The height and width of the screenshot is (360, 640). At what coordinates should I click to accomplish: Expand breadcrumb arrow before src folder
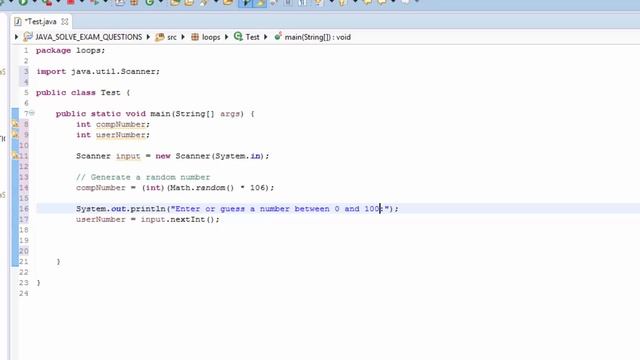coord(148,37)
